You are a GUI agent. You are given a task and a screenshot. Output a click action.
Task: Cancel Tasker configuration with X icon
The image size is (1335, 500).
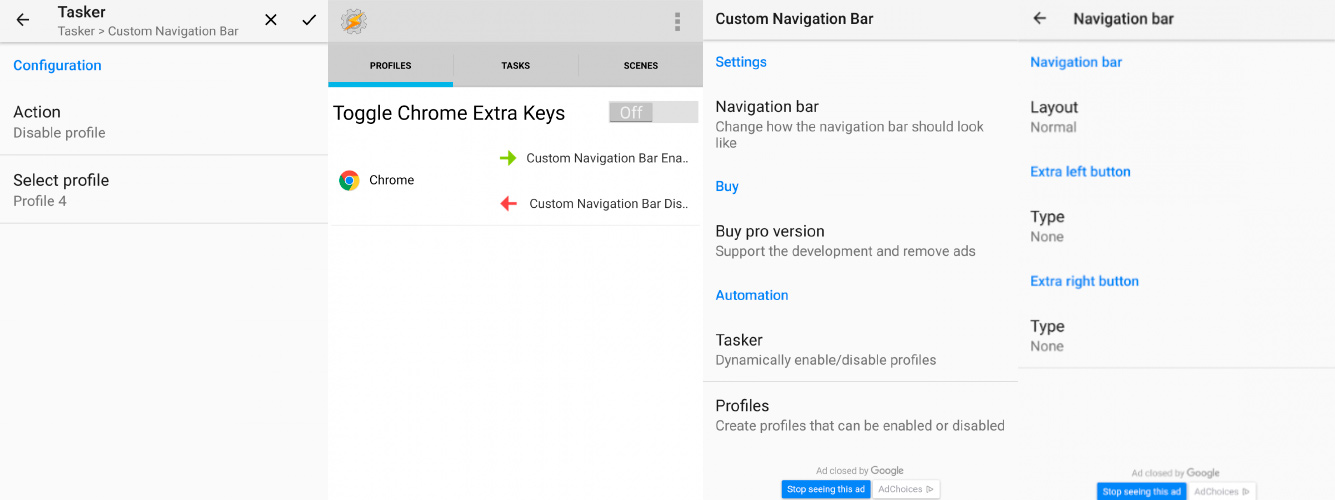click(x=271, y=20)
